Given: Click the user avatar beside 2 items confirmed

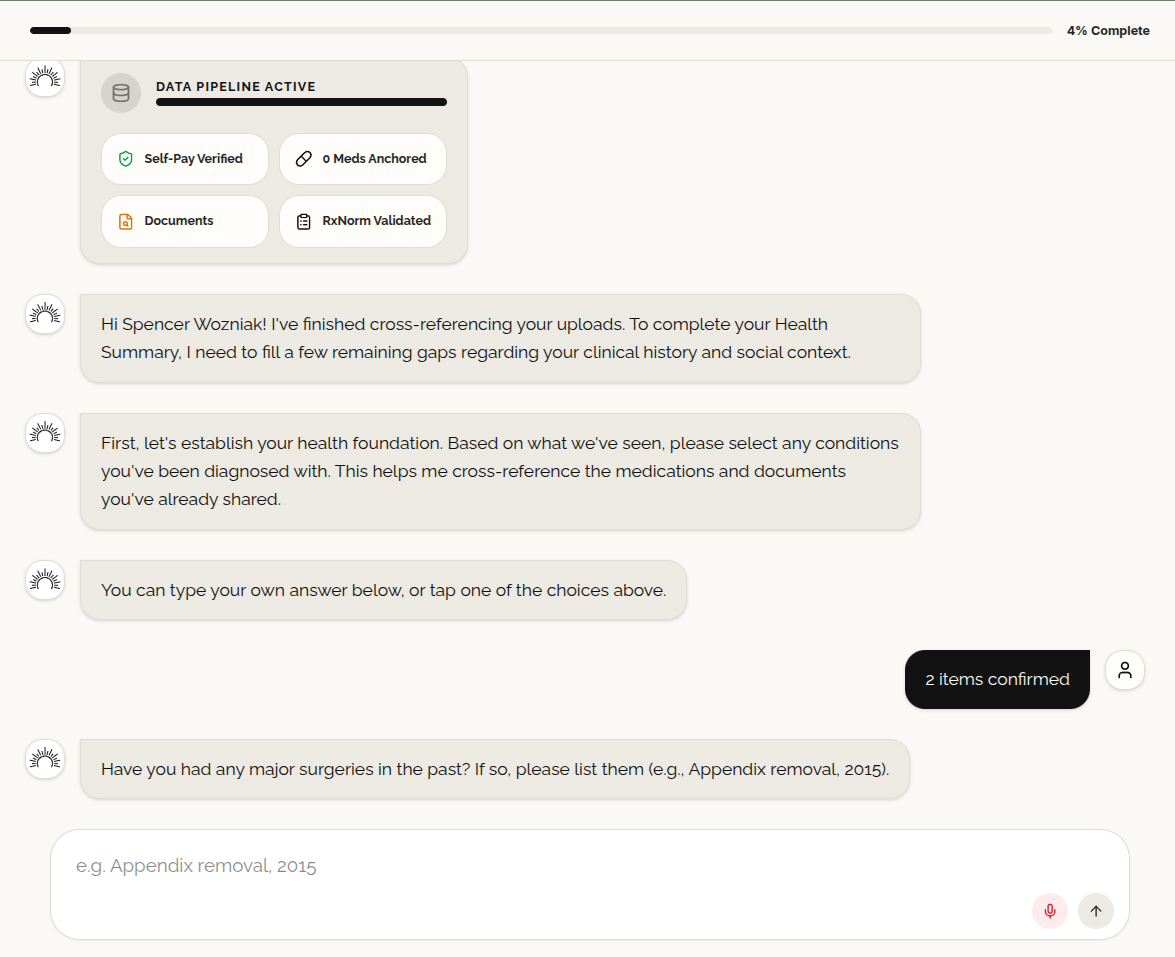Looking at the screenshot, I should point(1124,669).
